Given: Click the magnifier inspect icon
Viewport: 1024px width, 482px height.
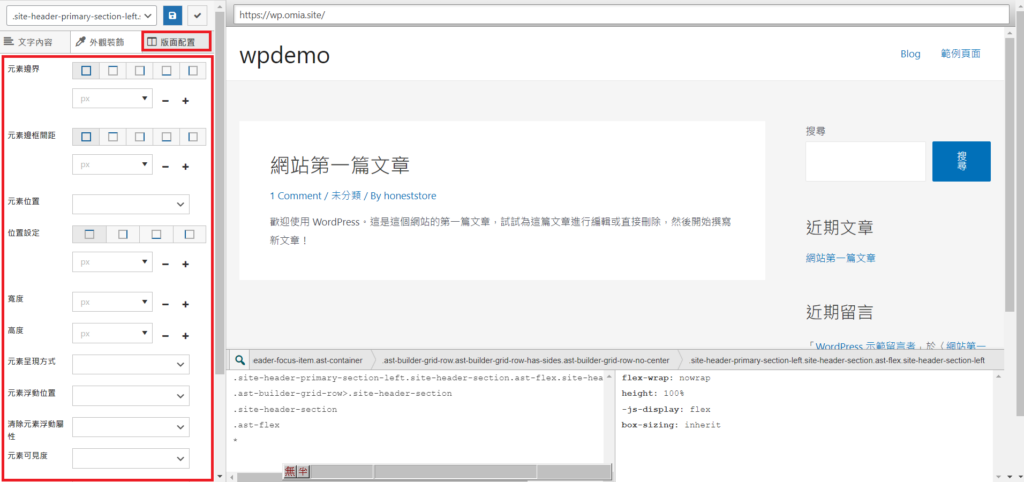Looking at the screenshot, I should 240,360.
